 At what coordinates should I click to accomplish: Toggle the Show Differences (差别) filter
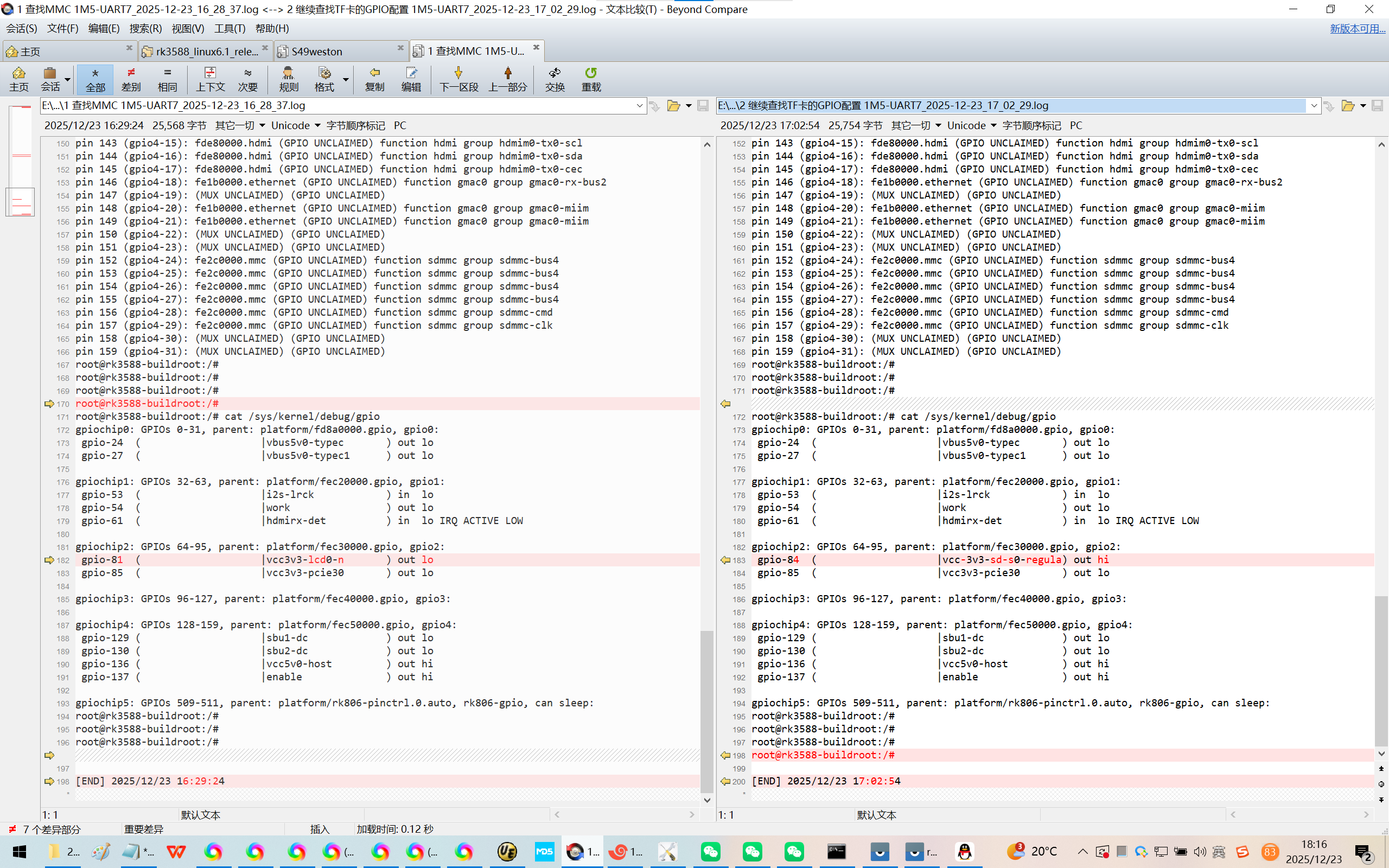tap(131, 79)
